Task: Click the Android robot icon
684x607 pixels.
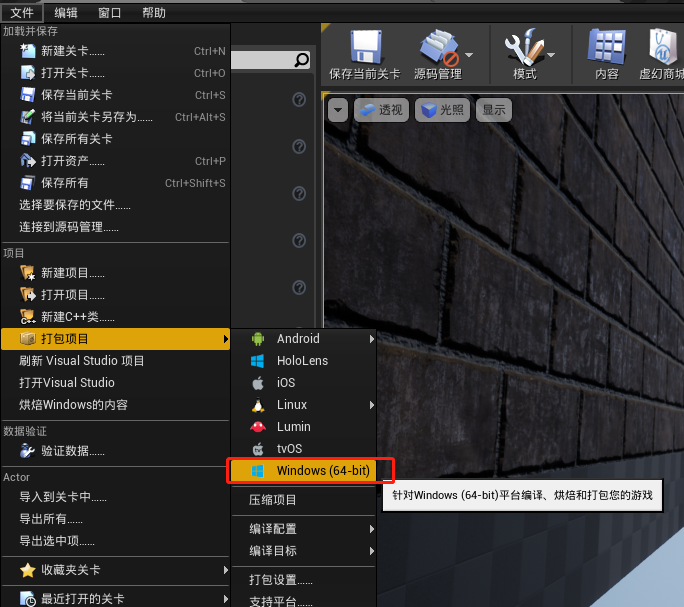Action: [x=258, y=339]
